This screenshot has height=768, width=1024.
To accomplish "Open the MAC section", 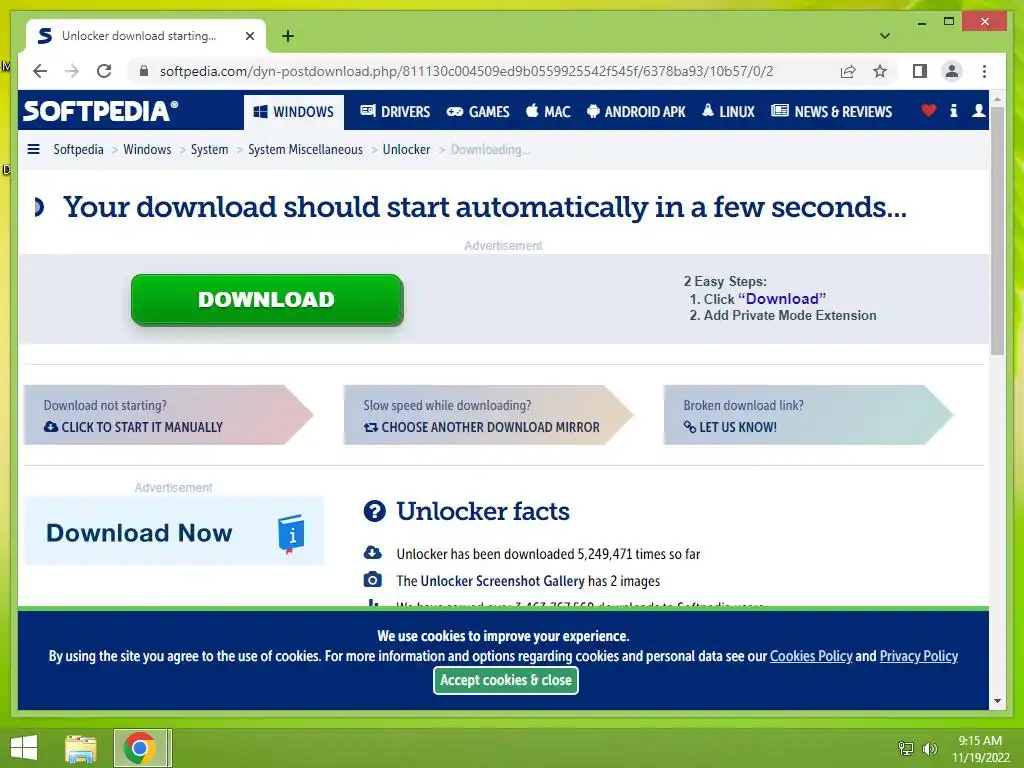I will coord(548,112).
